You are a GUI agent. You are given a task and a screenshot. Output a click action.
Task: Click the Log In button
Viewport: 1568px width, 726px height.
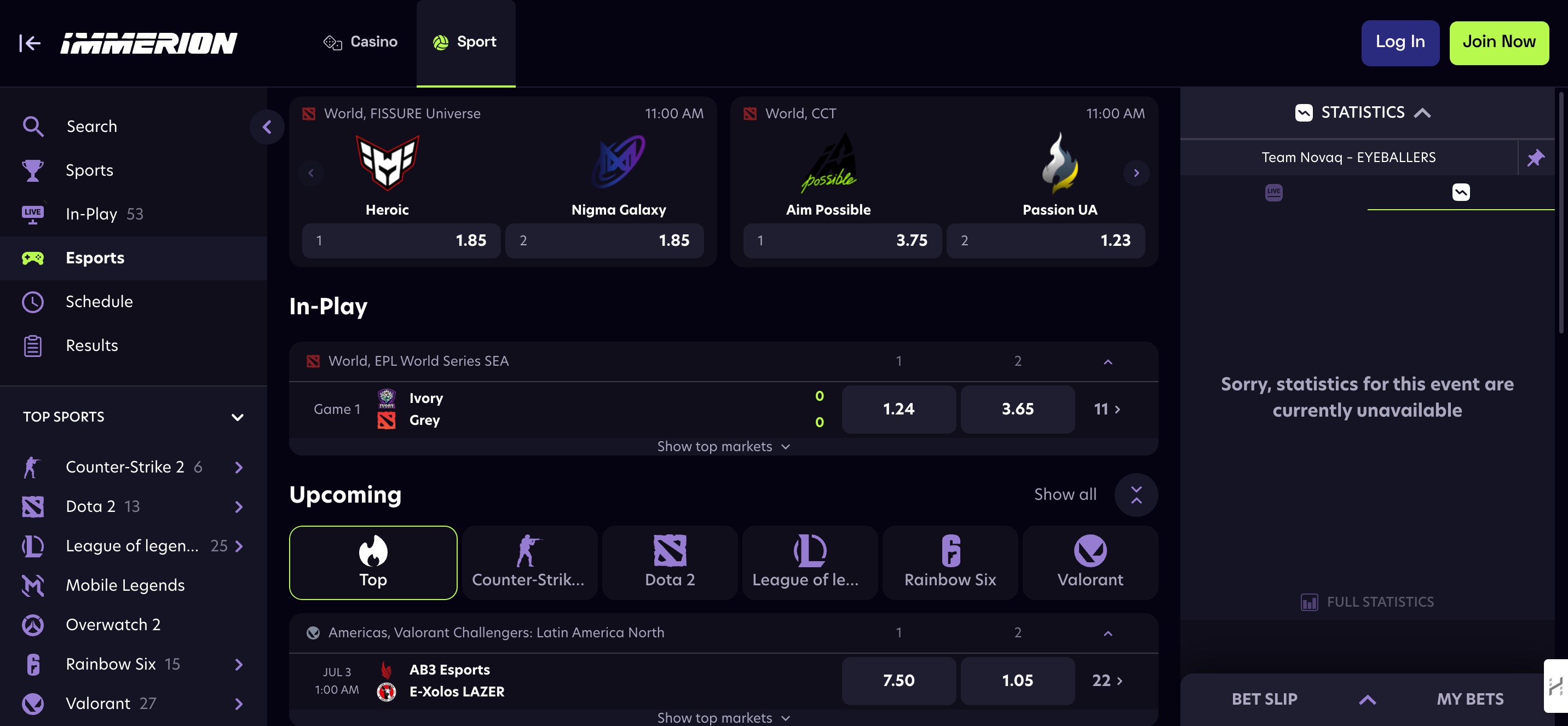click(x=1400, y=43)
